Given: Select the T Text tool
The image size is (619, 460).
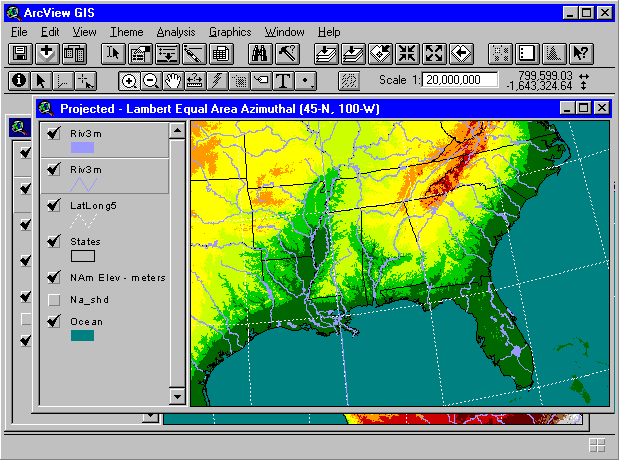Looking at the screenshot, I should coord(283,81).
